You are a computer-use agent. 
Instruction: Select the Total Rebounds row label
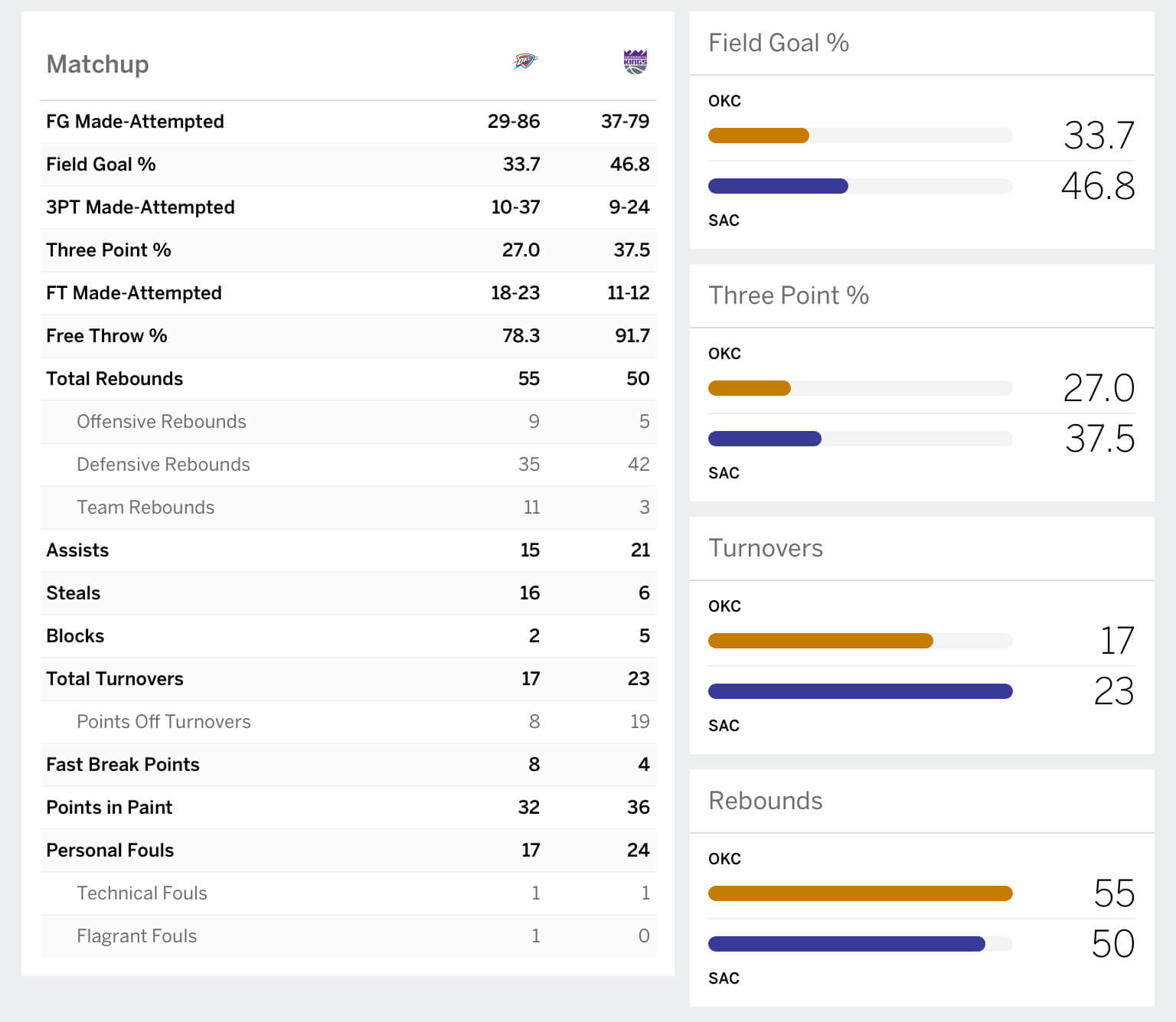(x=114, y=379)
